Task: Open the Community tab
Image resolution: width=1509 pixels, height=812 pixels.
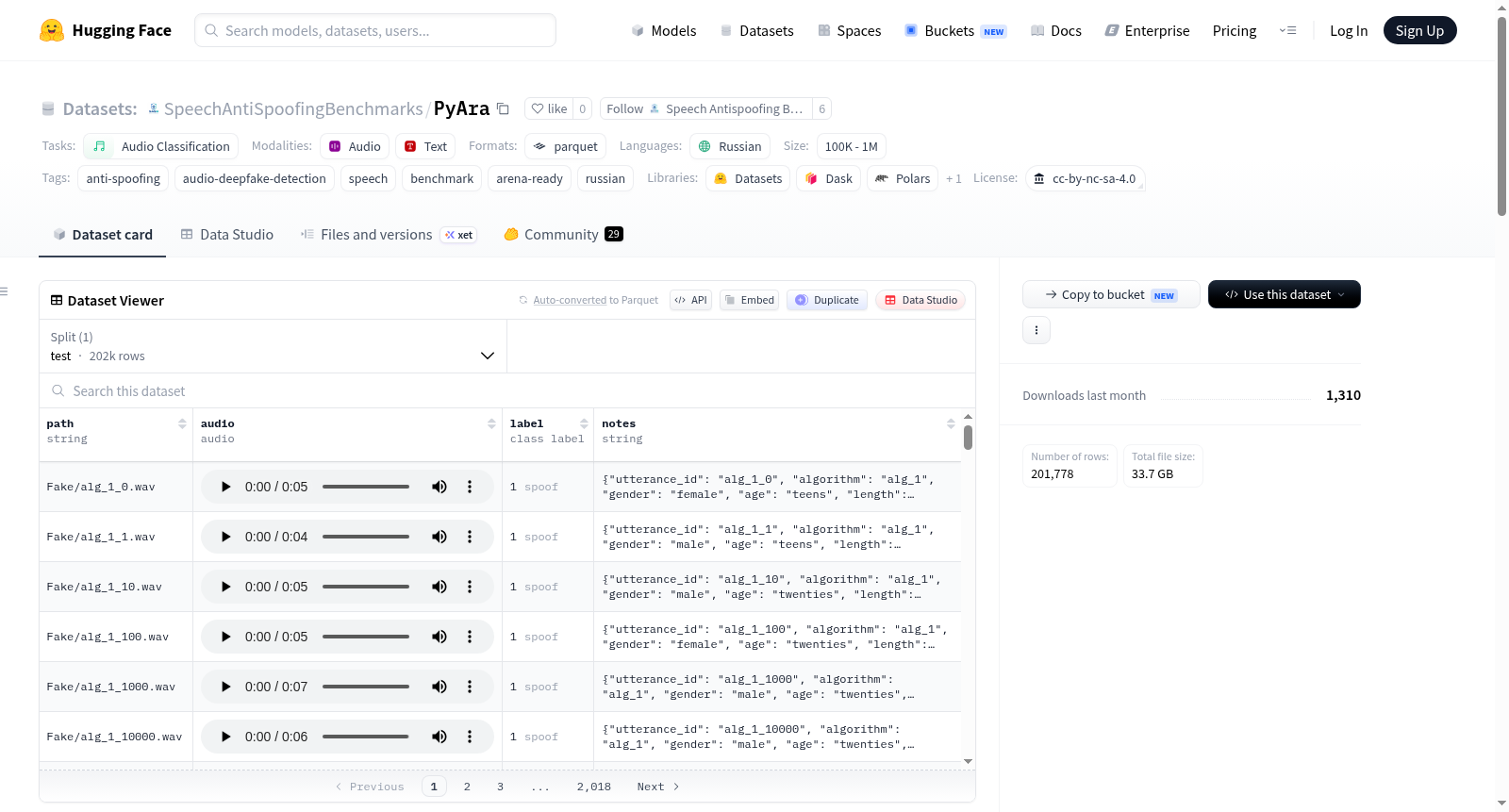Action: pos(563,235)
